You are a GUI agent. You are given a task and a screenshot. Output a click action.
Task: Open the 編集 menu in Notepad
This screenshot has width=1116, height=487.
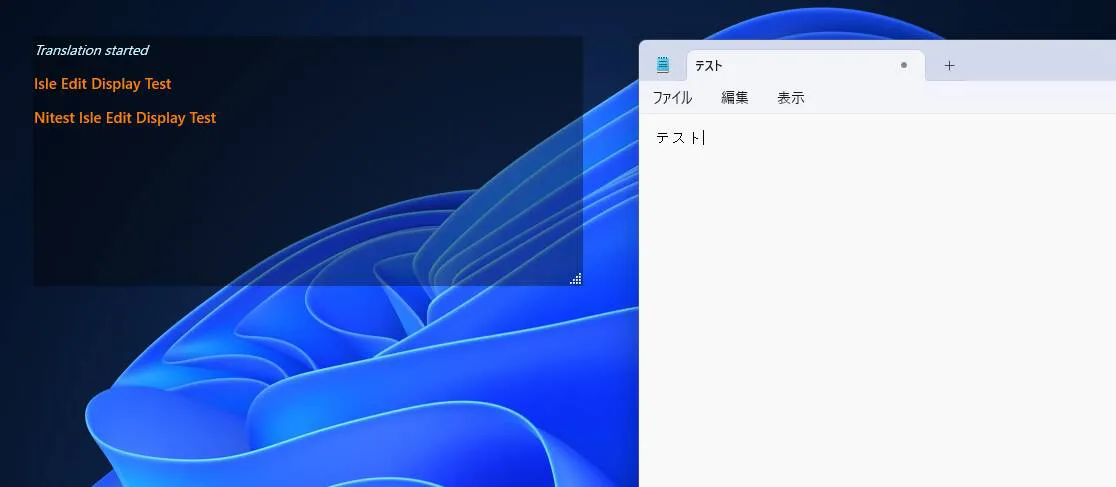(735, 98)
